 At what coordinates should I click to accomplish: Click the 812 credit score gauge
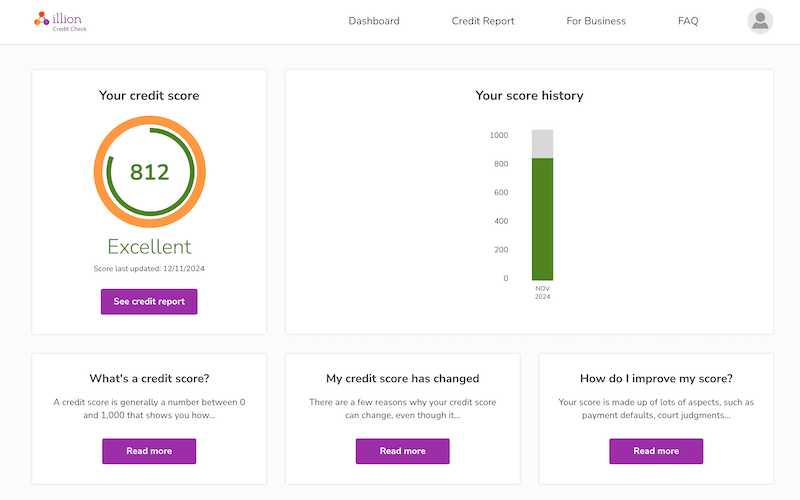click(149, 172)
